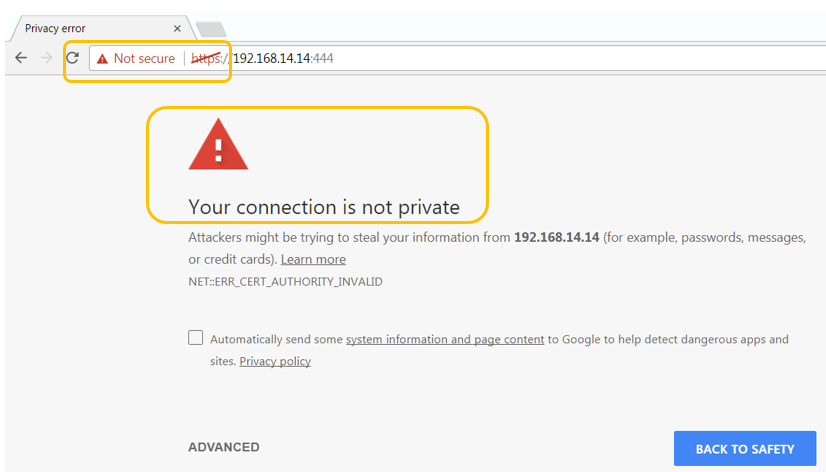826x472 pixels.
Task: Click the NET::ERR_CERT_AUTHORITY_INVALID error code
Action: (285, 281)
